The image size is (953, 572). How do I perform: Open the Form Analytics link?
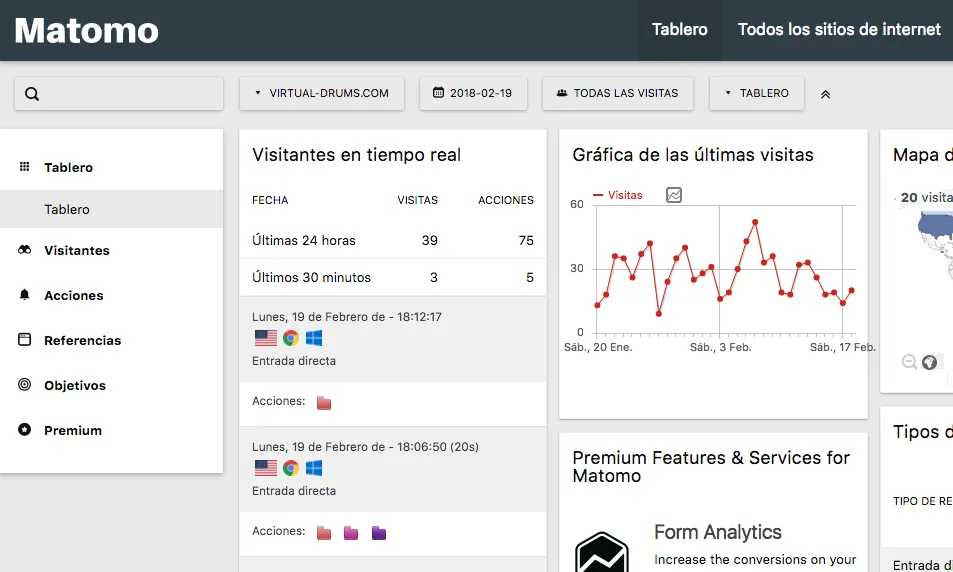pos(718,532)
